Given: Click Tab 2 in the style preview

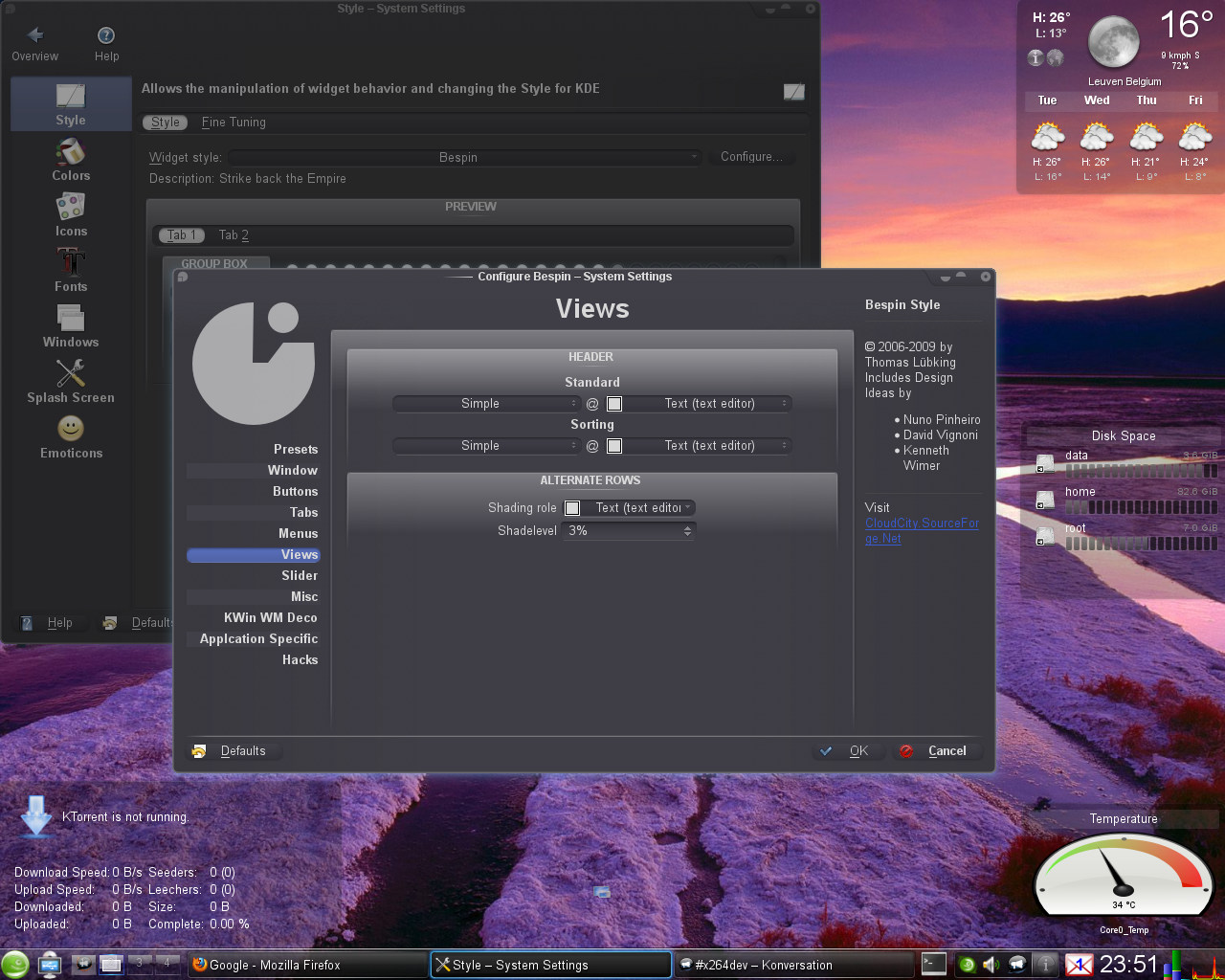Looking at the screenshot, I should click(x=234, y=235).
